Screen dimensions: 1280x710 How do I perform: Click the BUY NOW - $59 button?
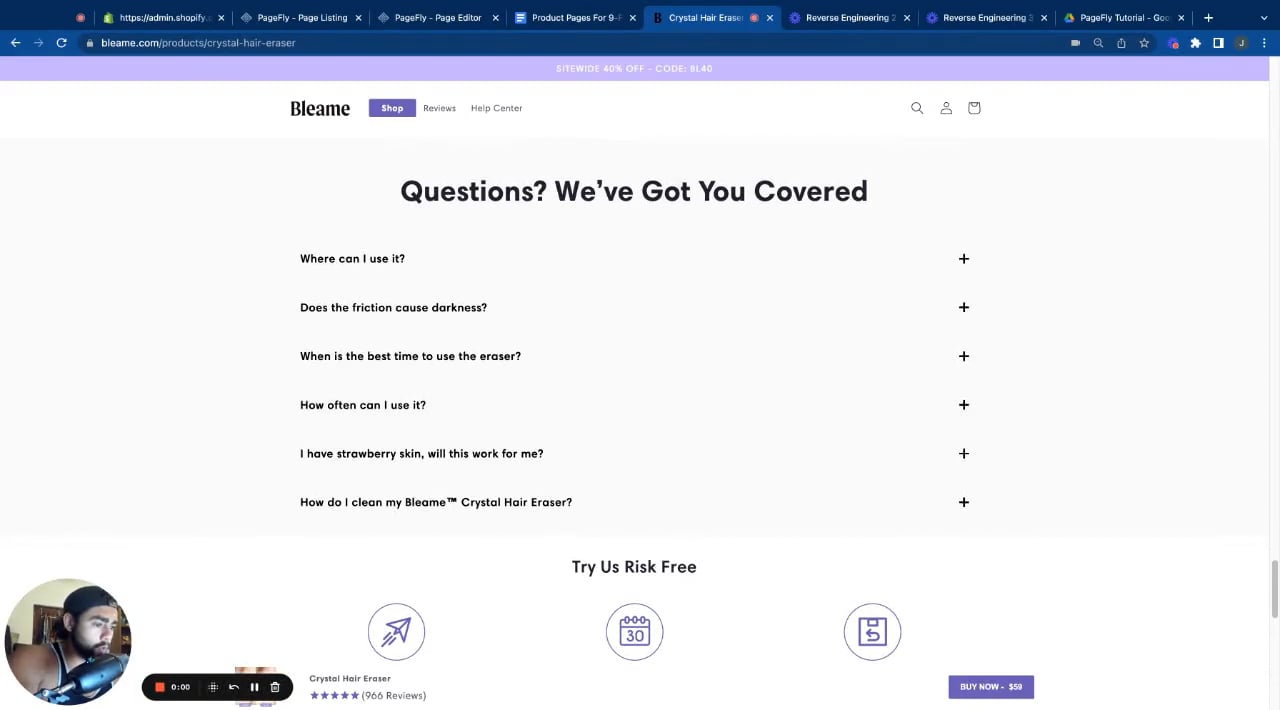tap(991, 687)
